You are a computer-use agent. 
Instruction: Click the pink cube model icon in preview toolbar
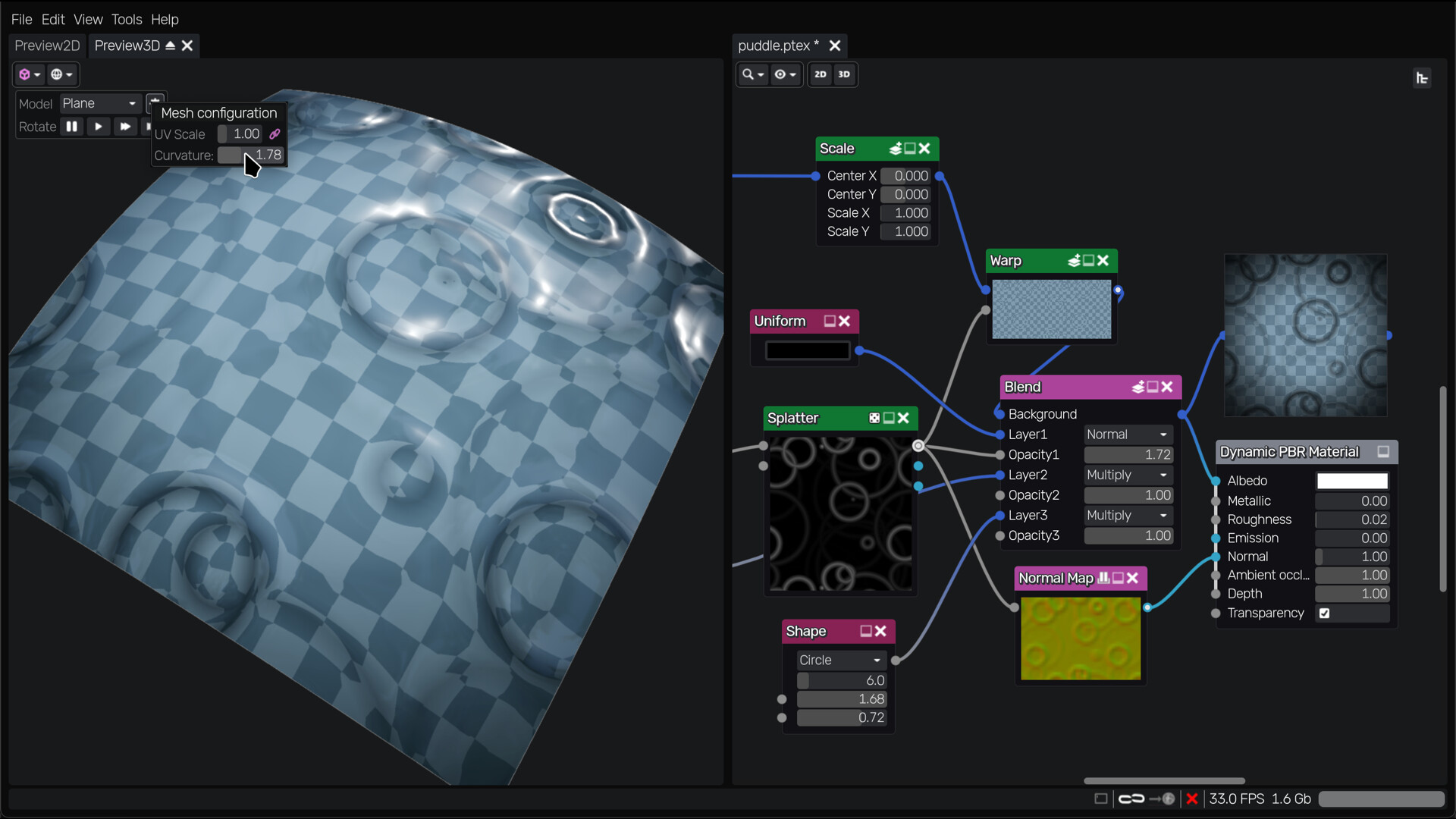click(25, 74)
